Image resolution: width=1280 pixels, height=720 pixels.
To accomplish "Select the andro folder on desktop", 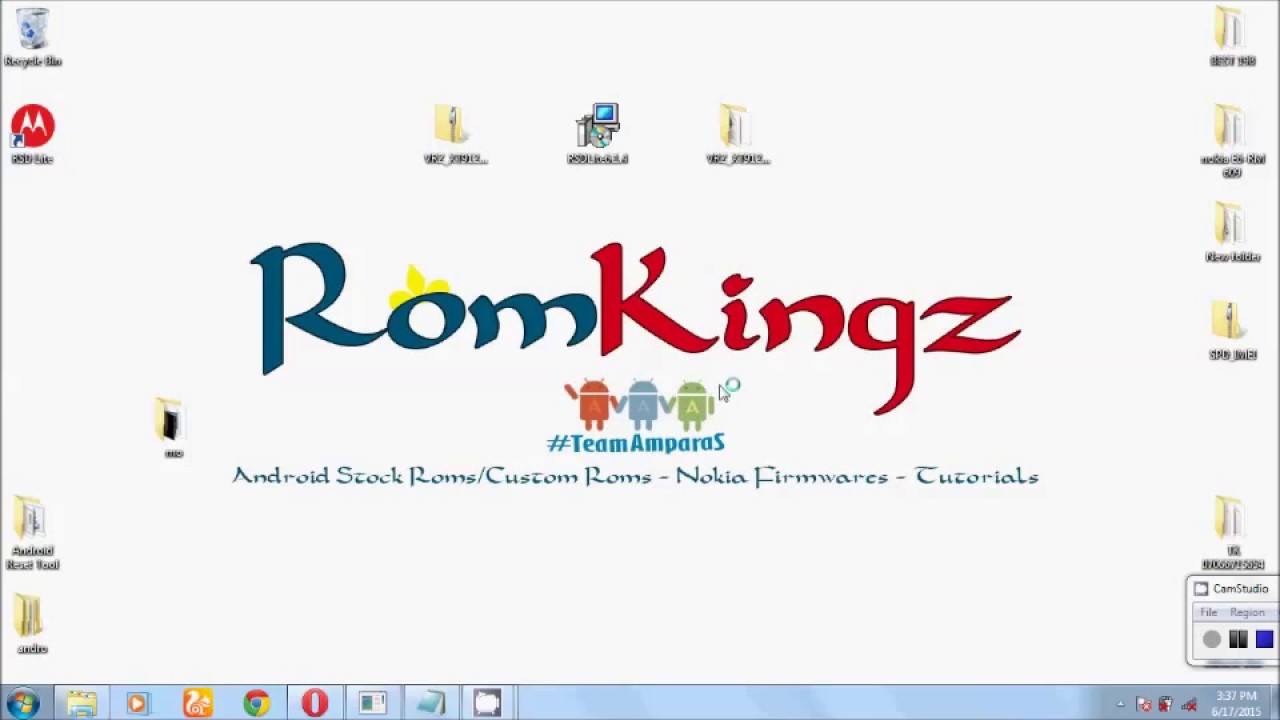I will [x=32, y=625].
